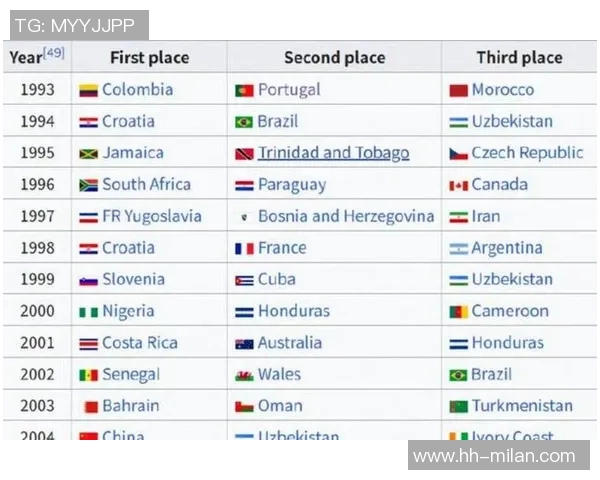Click the Senegal flag icon

click(88, 375)
